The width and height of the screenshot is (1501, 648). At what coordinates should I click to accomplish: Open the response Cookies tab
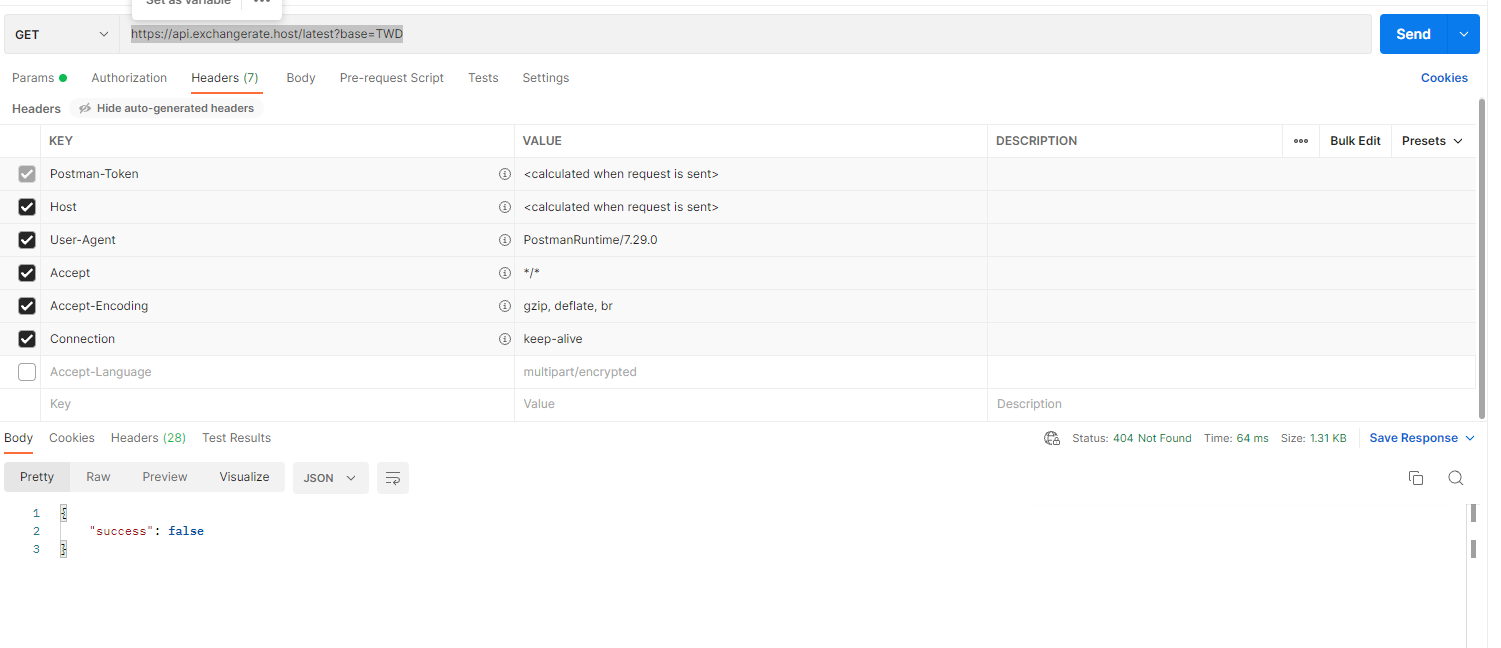click(72, 438)
